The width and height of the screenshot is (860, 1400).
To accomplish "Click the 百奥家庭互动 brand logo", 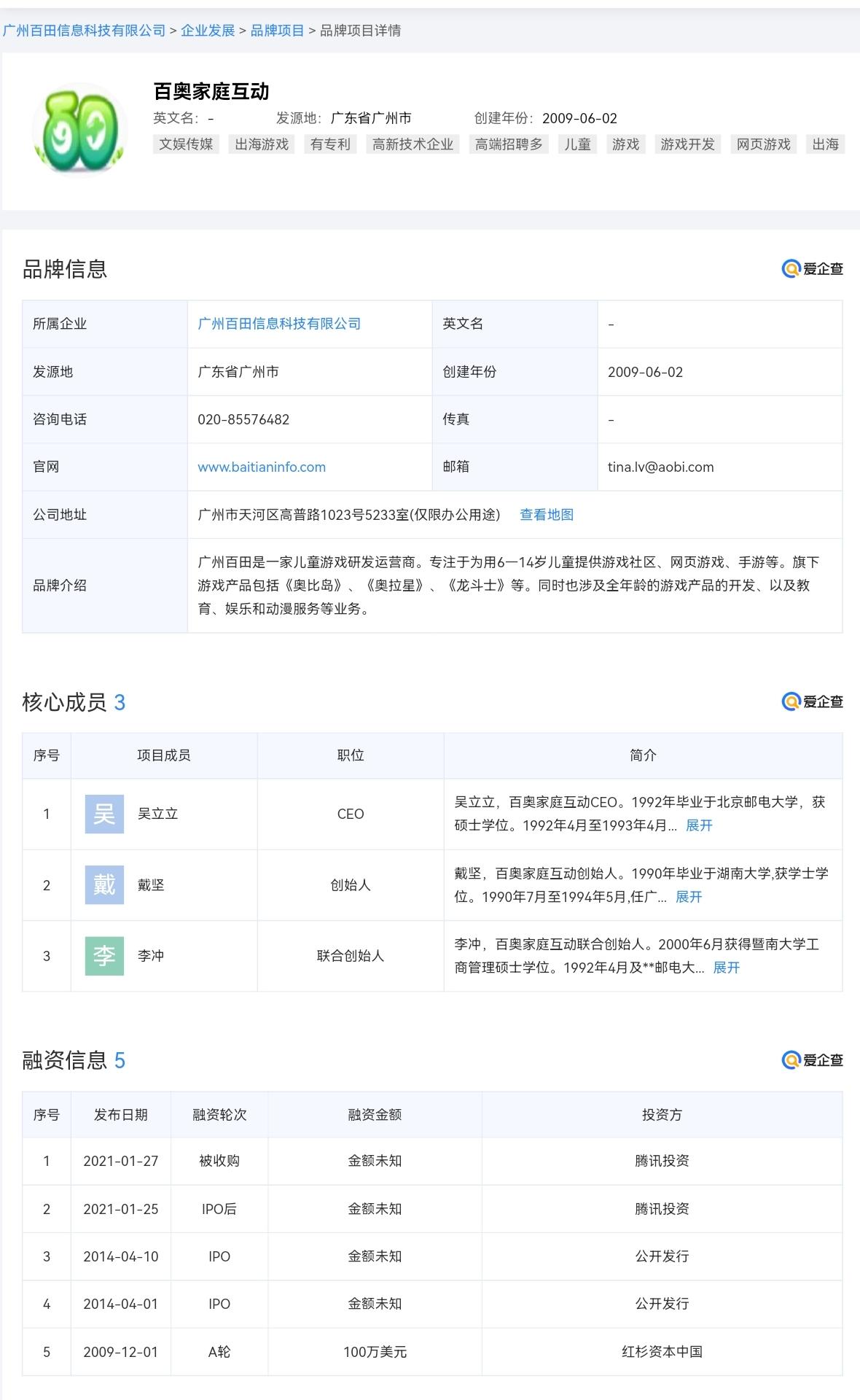I will 79,130.
